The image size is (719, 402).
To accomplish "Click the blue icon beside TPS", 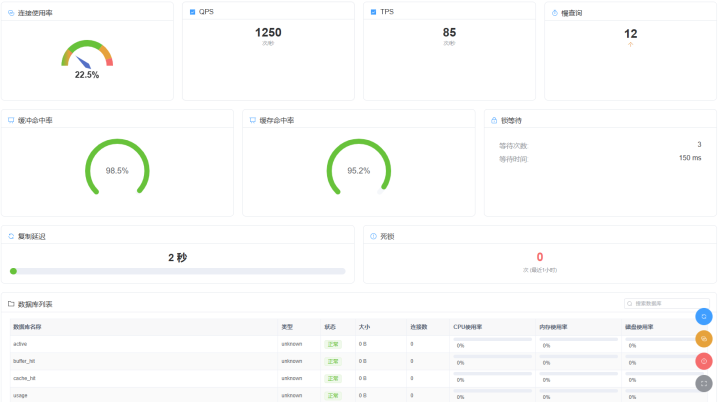I will pos(373,12).
